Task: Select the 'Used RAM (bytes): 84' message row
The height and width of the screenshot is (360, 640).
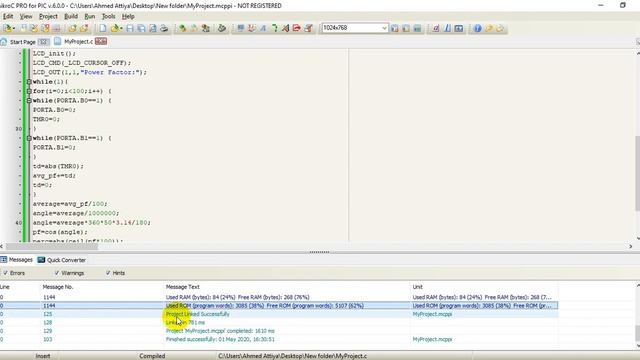Action: coord(279,297)
